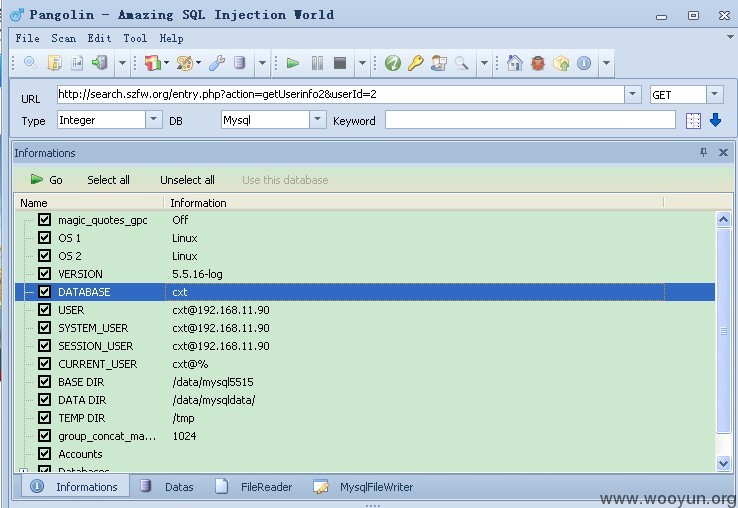Toggle the VERSION checkbox
Image resolution: width=738 pixels, height=508 pixels.
(44, 274)
